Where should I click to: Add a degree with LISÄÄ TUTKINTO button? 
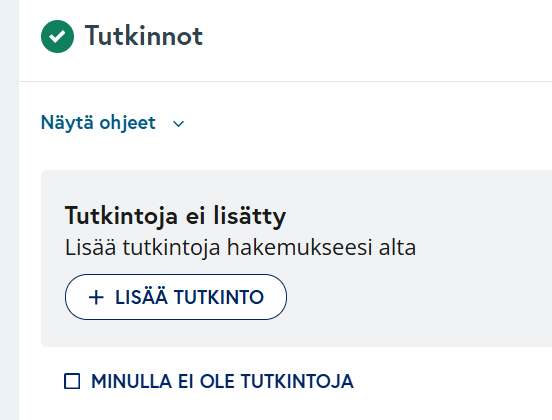pyautogui.click(x=176, y=297)
